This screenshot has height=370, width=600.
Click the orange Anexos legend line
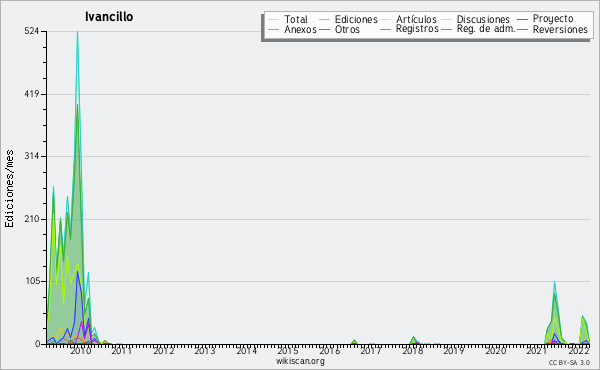(273, 30)
